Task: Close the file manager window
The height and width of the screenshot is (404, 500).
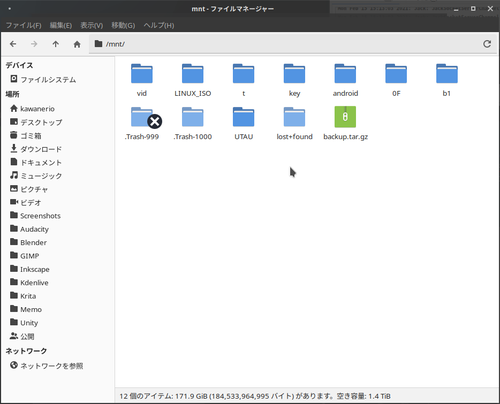Action: point(490,9)
